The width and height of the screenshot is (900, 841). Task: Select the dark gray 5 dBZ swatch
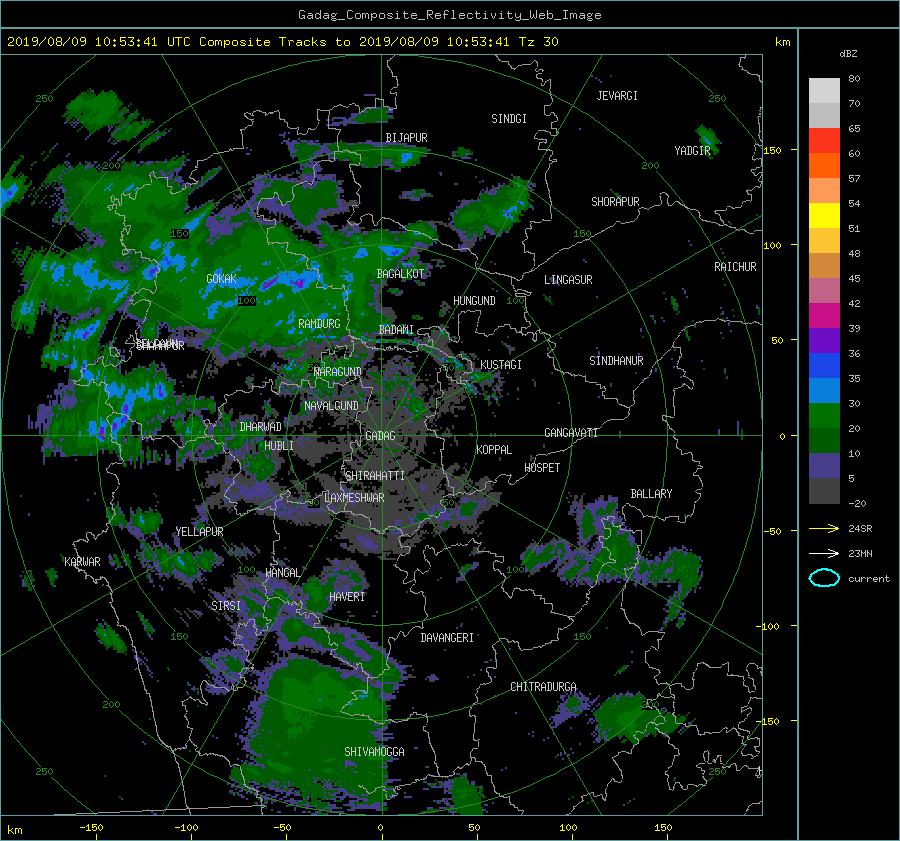coord(824,490)
